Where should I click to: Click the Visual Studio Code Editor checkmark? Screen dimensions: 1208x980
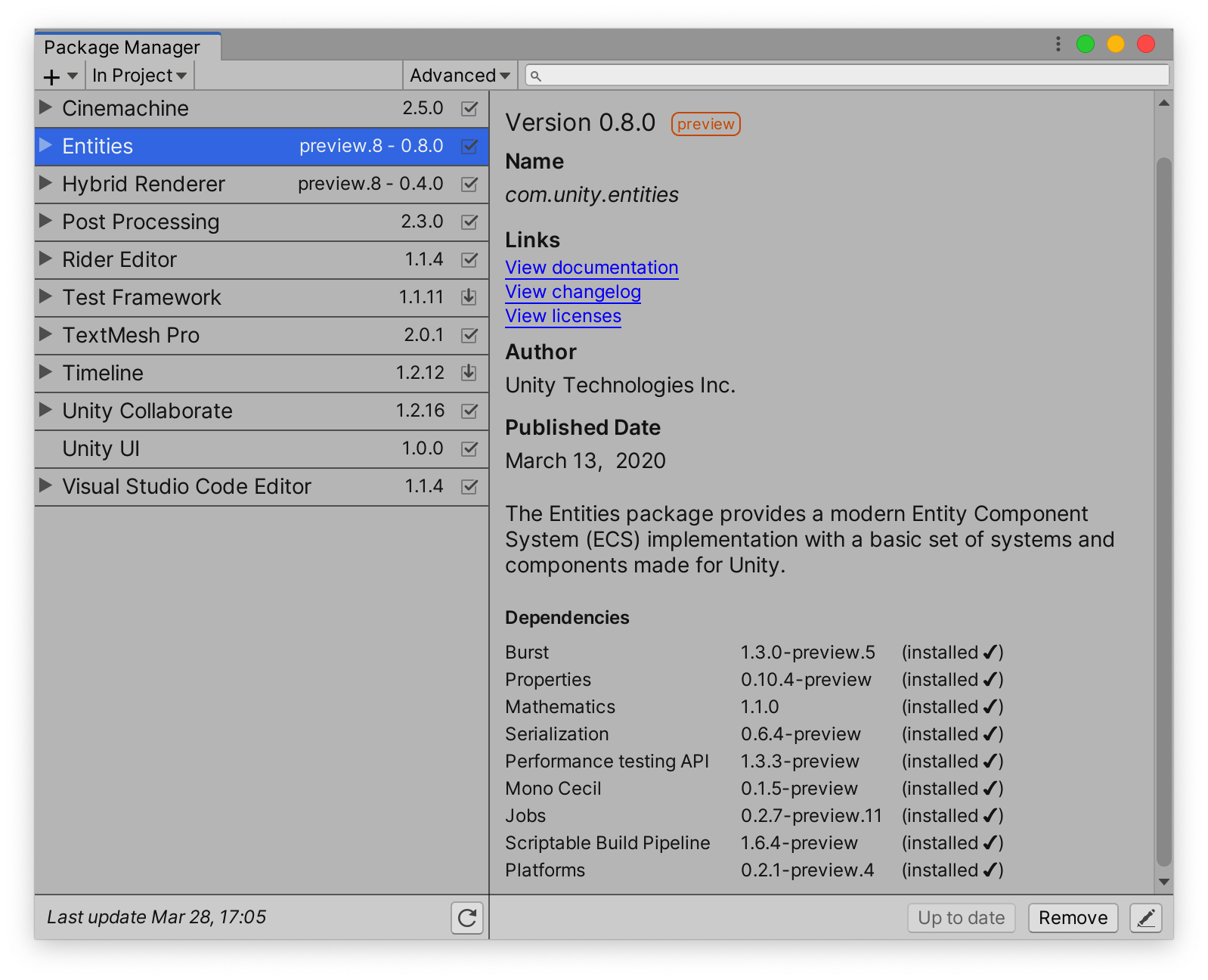coord(469,486)
